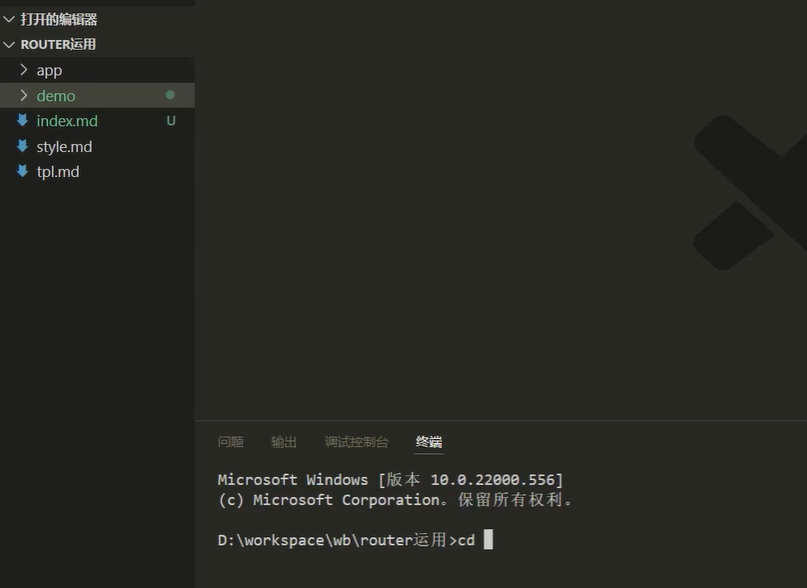807x588 pixels.
Task: Expand the app folder chevron
Action: (24, 70)
